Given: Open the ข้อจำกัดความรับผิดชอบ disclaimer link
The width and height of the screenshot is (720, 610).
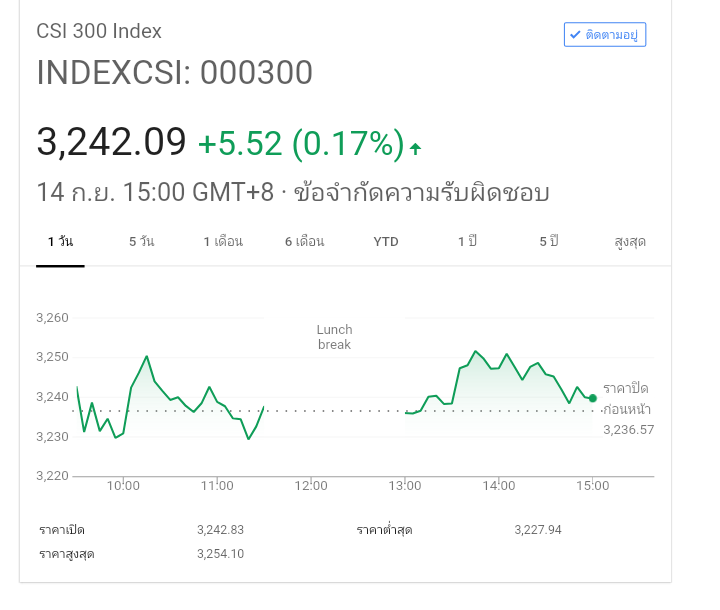Looking at the screenshot, I should coord(423,192).
